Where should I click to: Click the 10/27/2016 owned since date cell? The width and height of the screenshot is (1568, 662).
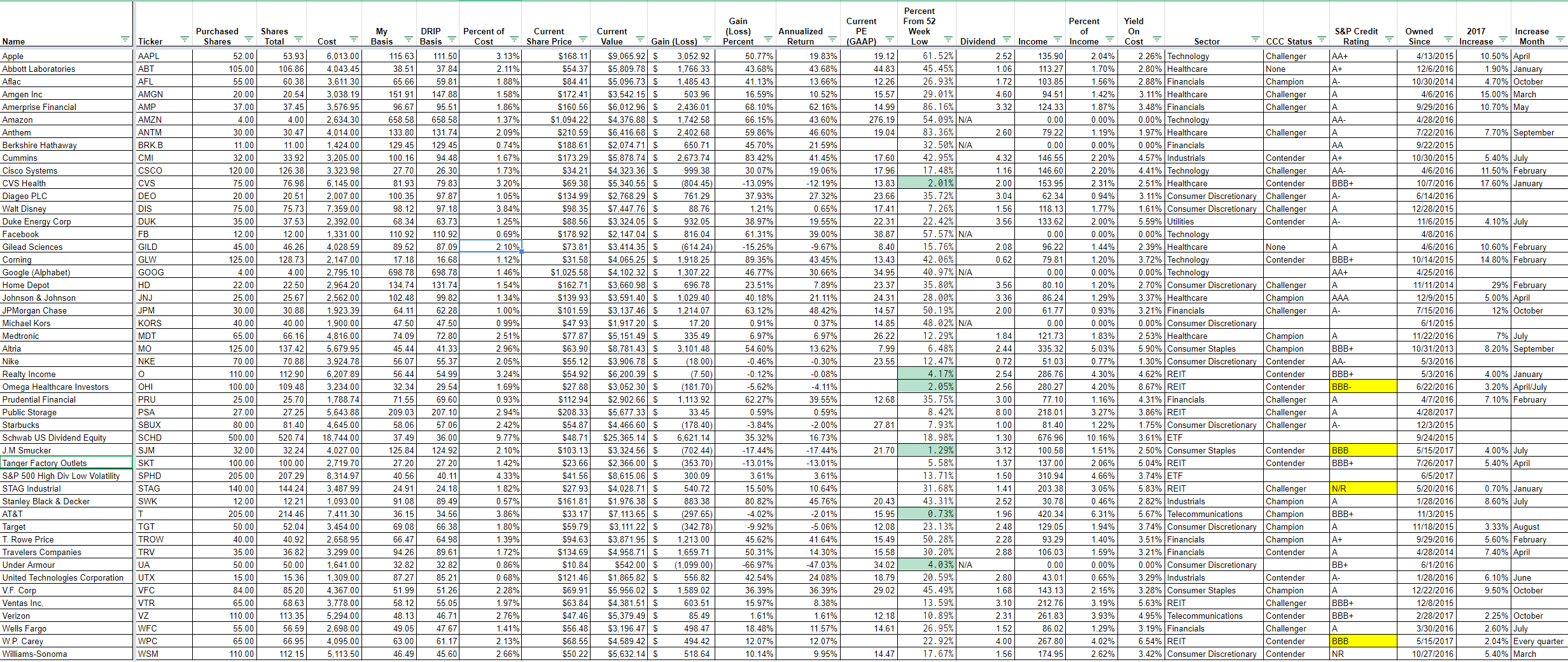coord(1426,654)
